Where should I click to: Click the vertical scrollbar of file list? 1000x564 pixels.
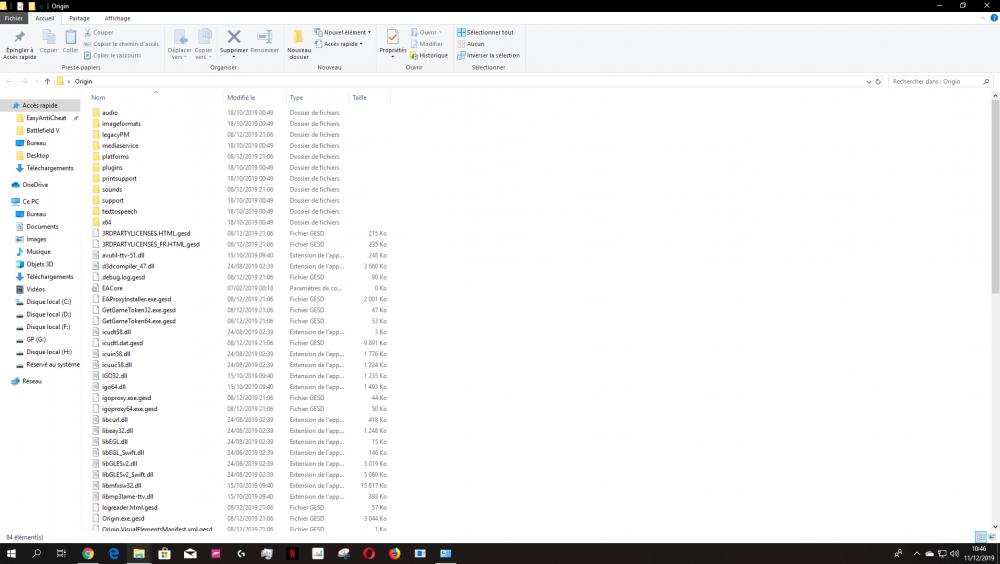click(x=994, y=300)
